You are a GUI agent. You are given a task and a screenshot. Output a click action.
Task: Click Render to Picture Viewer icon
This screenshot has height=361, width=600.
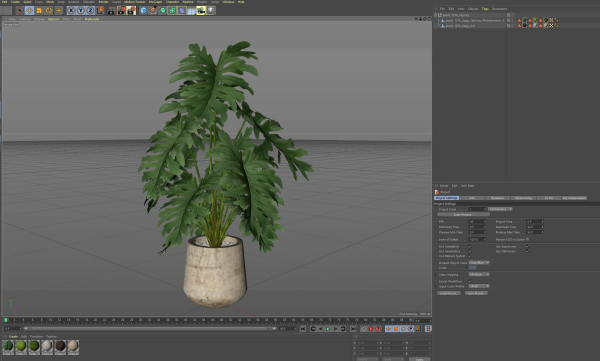tap(121, 11)
